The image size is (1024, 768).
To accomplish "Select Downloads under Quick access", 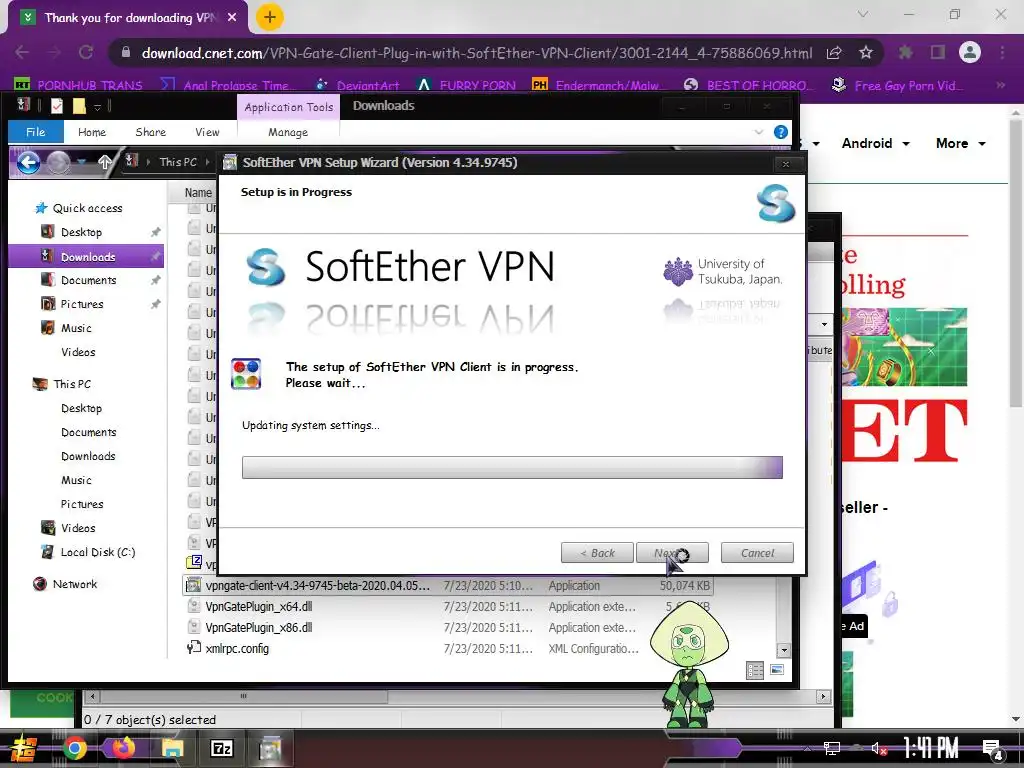I will point(86,257).
